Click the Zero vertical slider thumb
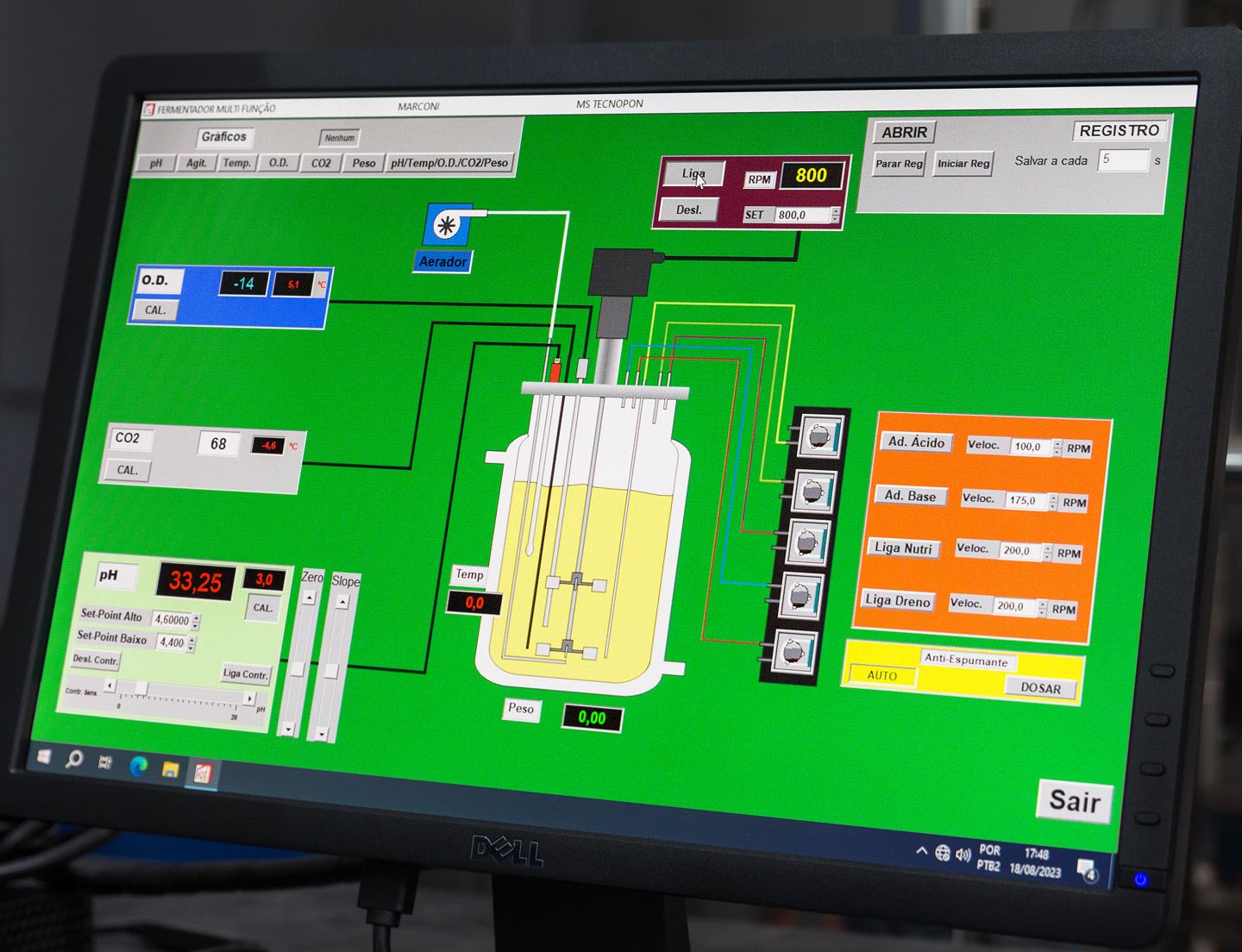 click(x=298, y=668)
